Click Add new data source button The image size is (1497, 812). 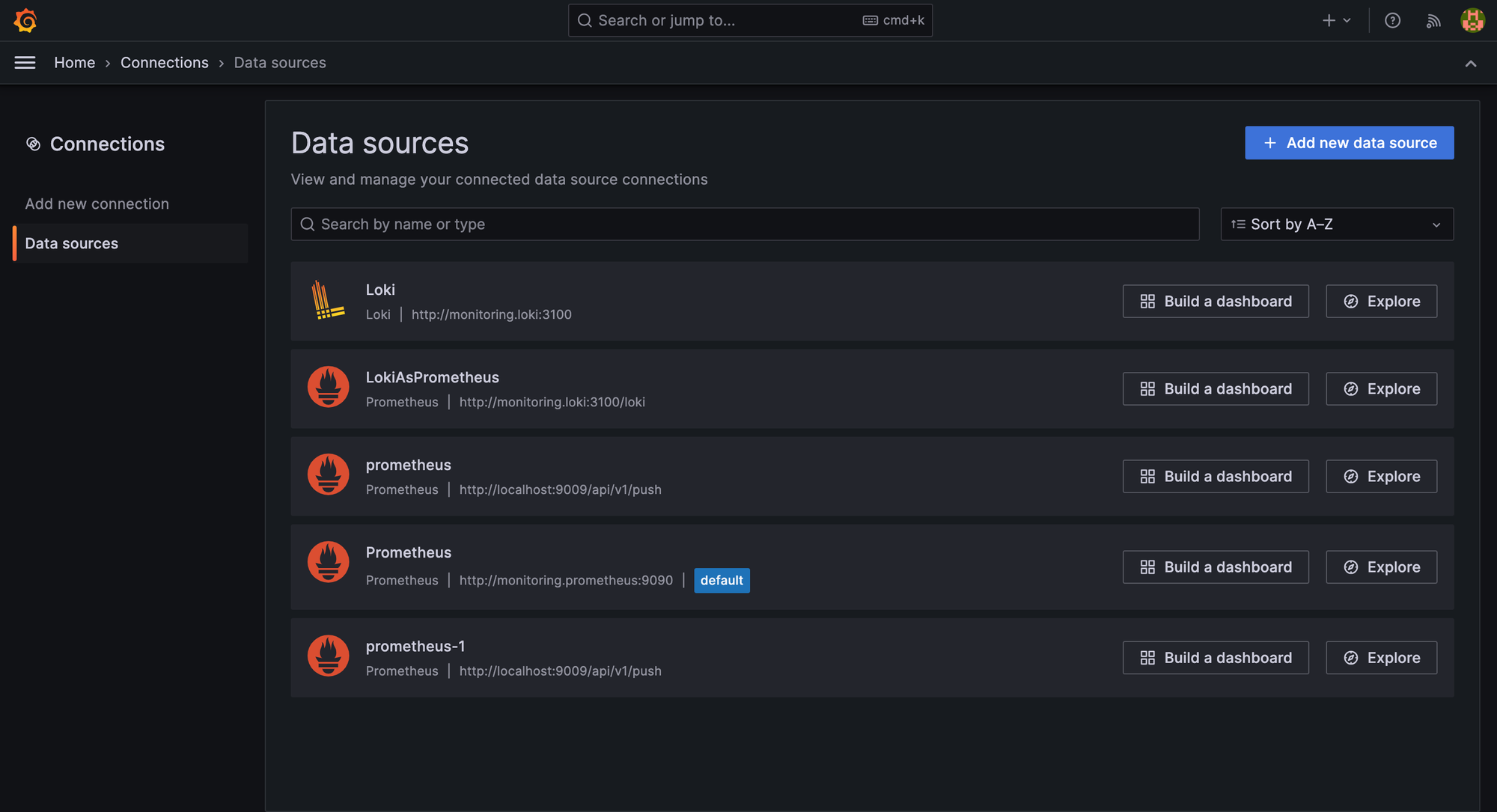point(1349,143)
